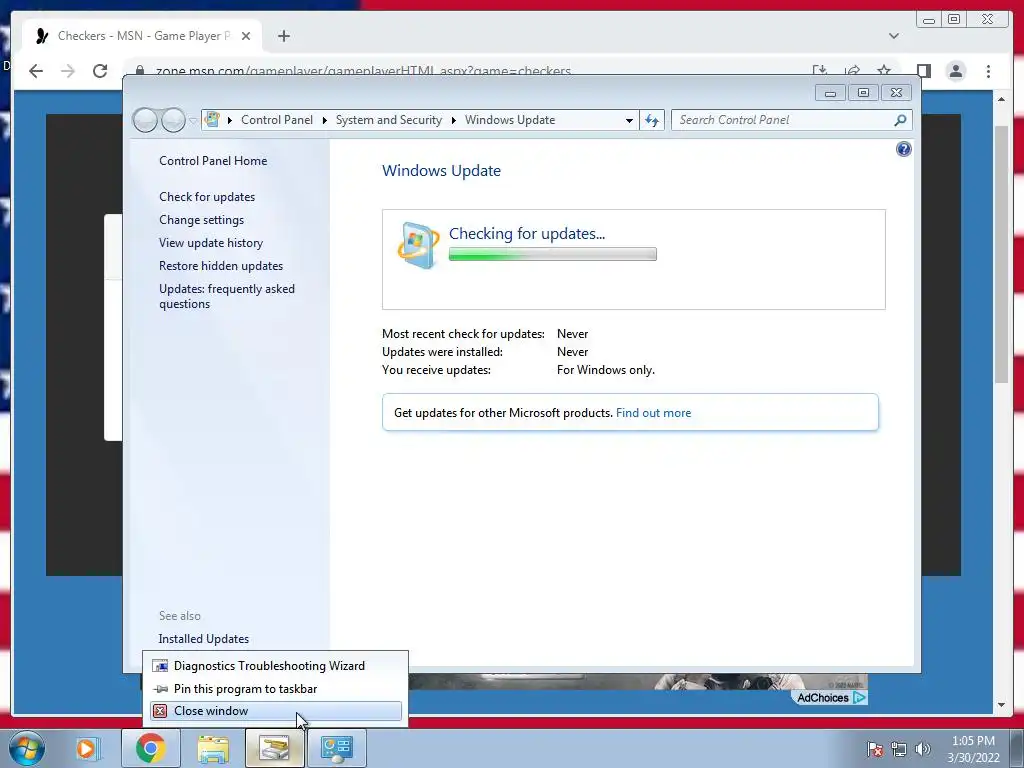Open the Control Panel taskbar button
The image size is (1024, 768).
pyautogui.click(x=336, y=748)
